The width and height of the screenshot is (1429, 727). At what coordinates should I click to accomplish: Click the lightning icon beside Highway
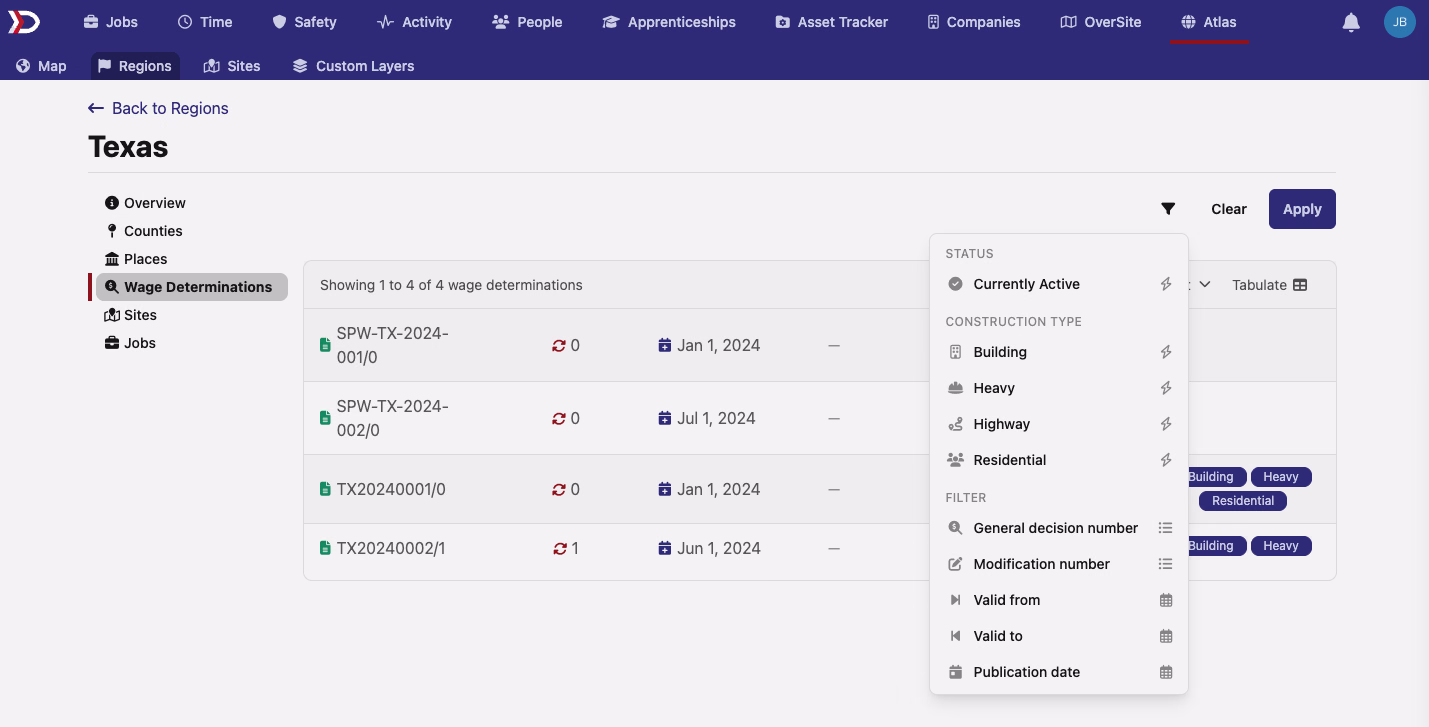point(1166,424)
